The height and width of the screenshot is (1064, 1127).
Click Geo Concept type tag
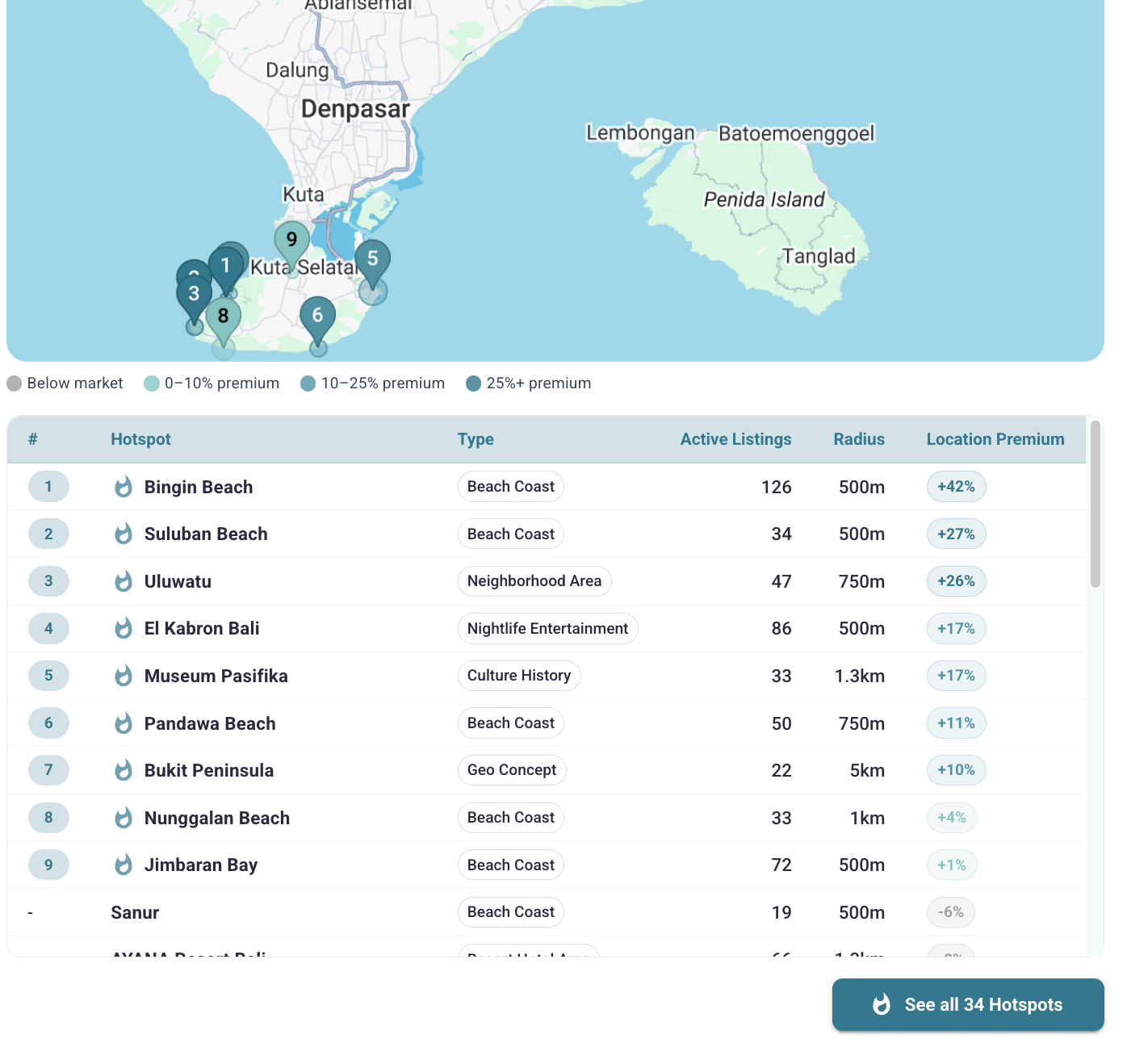512,770
